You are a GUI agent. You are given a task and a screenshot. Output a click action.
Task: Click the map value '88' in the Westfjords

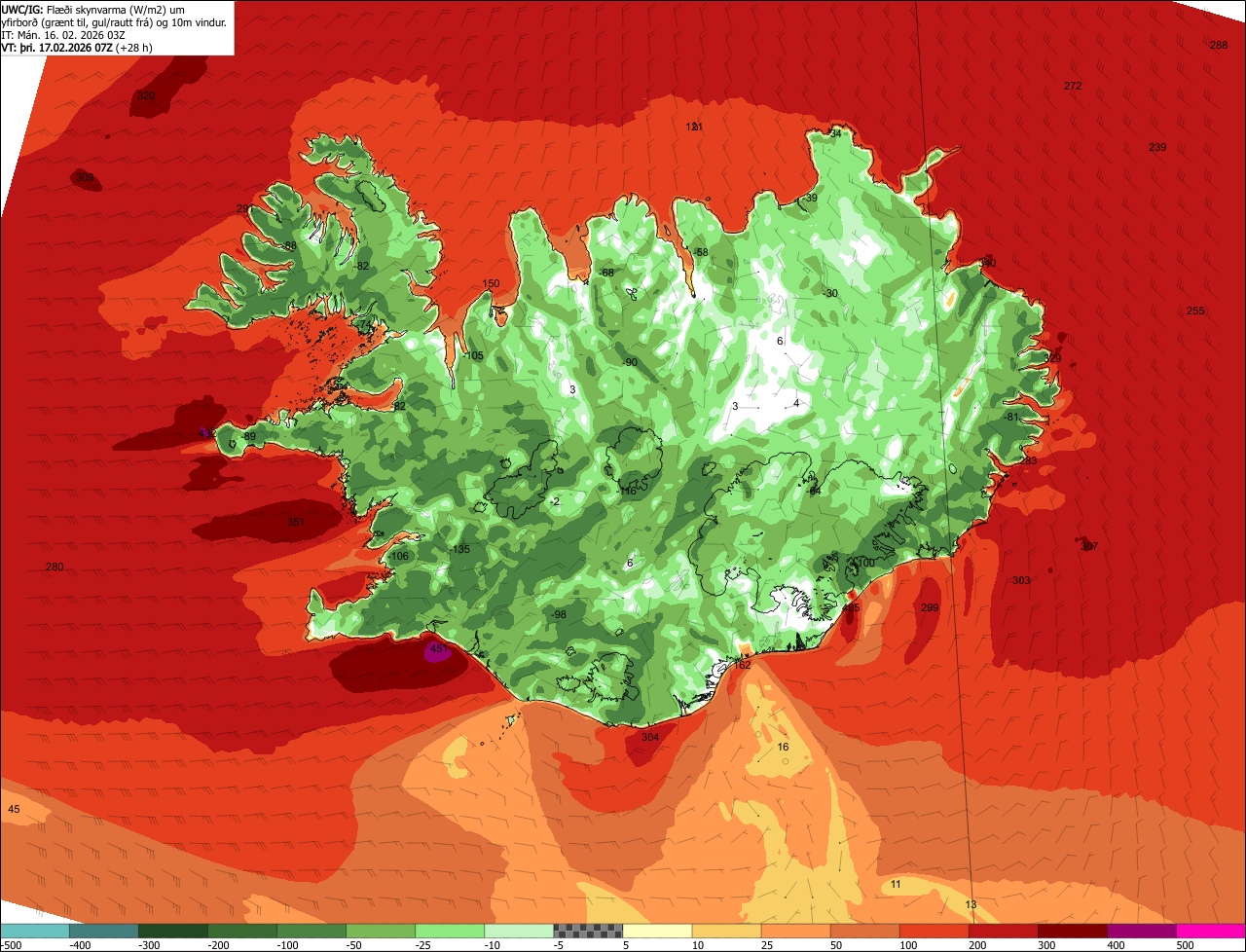coord(290,245)
